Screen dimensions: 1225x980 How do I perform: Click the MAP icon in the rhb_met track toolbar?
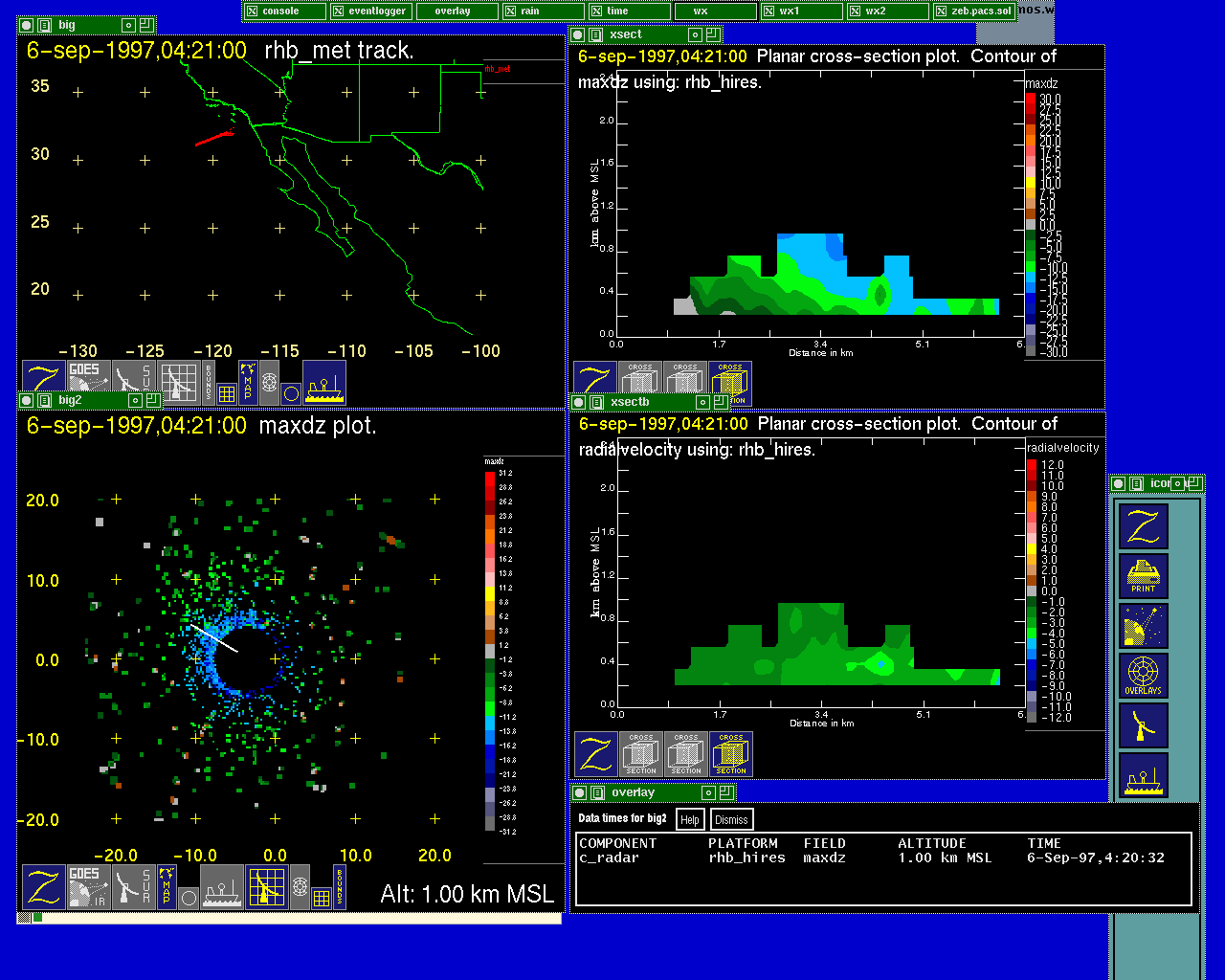click(248, 383)
